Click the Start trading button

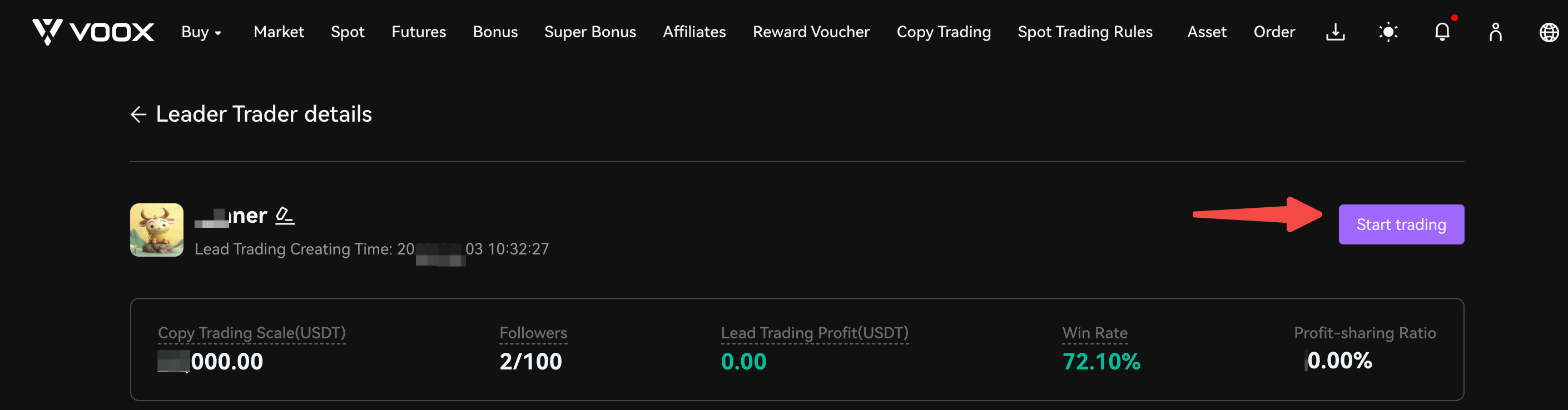1401,224
